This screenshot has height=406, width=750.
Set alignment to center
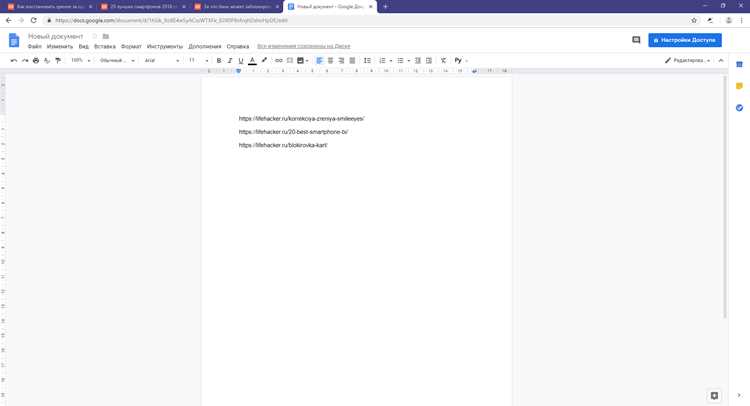pos(331,60)
